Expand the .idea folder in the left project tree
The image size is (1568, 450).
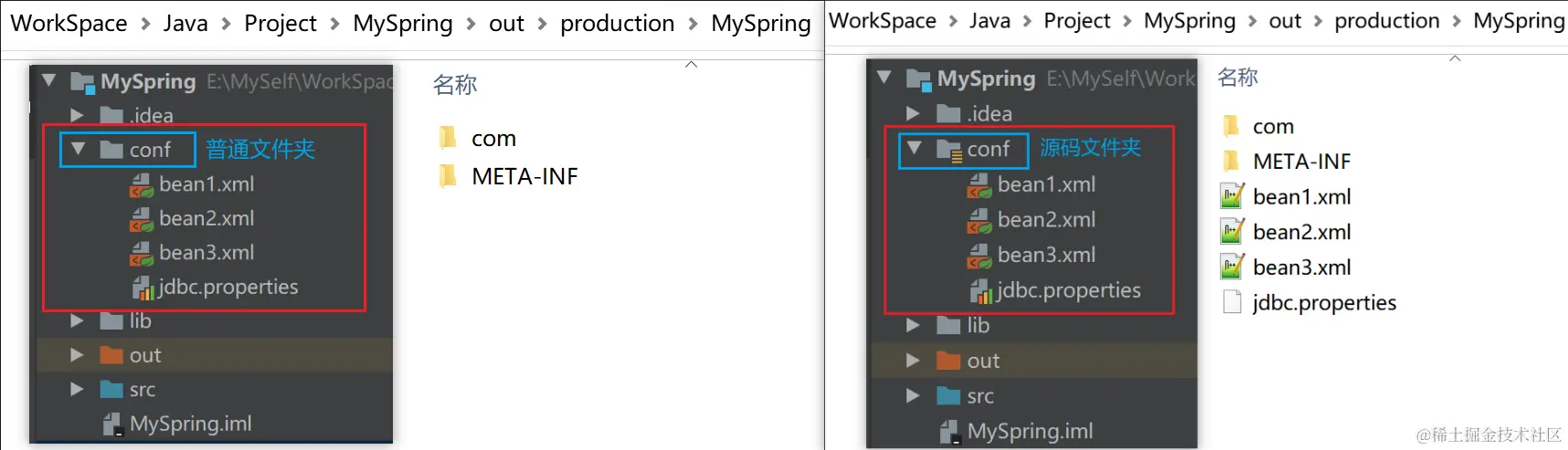coord(77,115)
